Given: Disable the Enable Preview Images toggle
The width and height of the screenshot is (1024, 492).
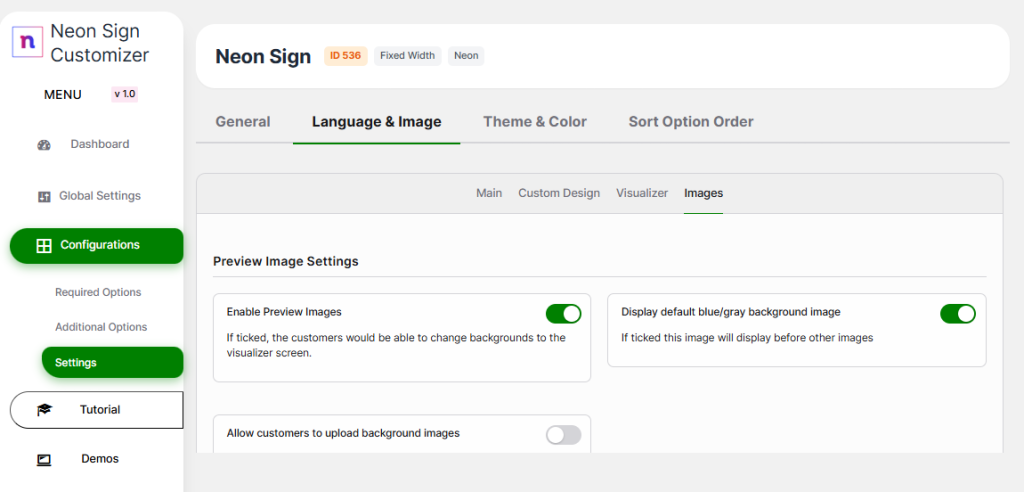Looking at the screenshot, I should (563, 314).
